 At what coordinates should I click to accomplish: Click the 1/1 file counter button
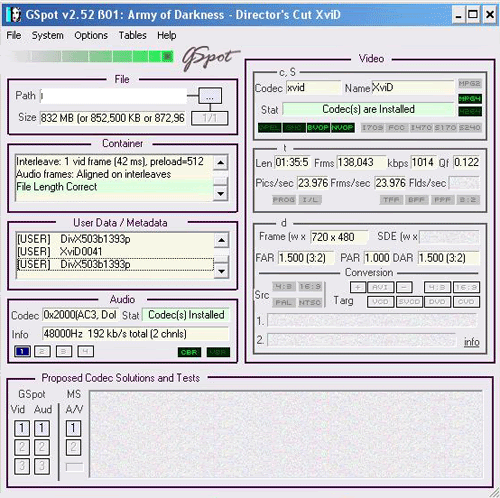(210, 118)
